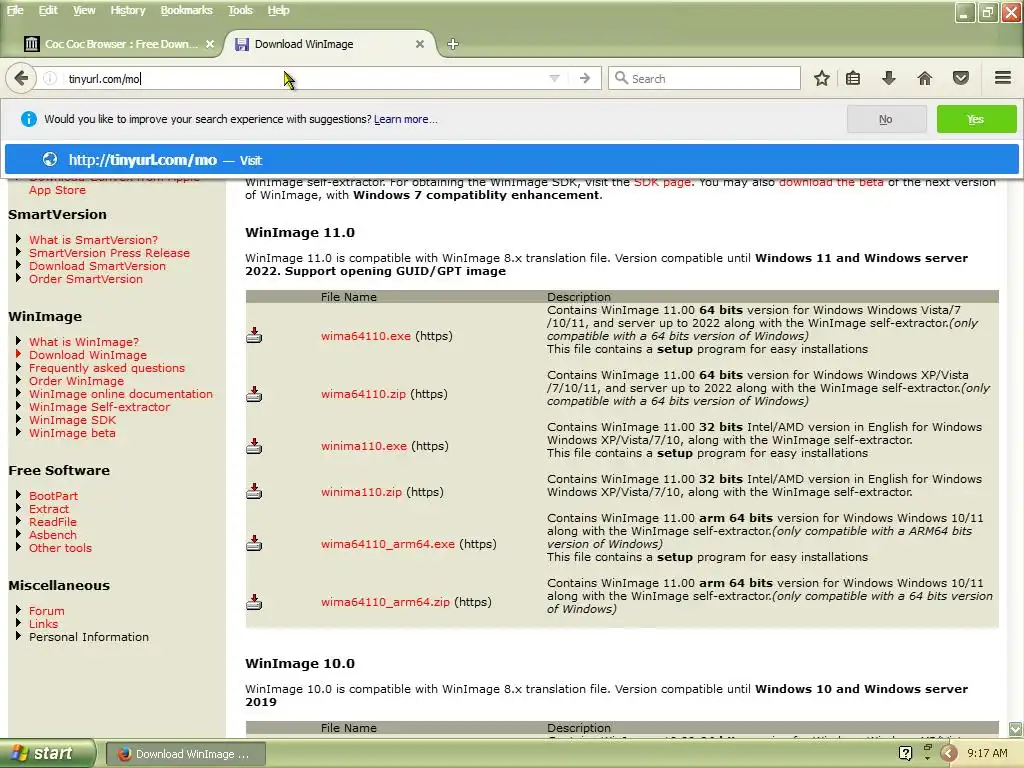Image resolution: width=1024 pixels, height=768 pixels.
Task: Open the URL history dropdown arrow
Action: point(554,78)
